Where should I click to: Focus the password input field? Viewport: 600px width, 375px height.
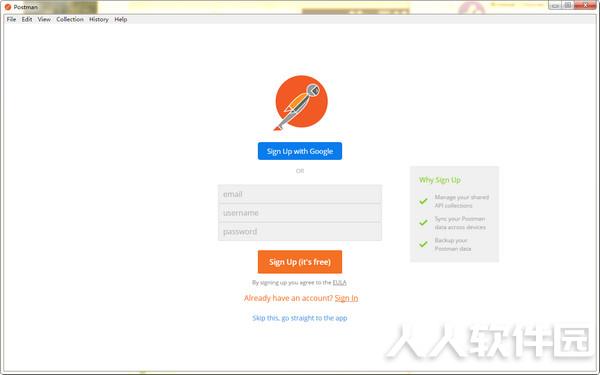point(300,232)
